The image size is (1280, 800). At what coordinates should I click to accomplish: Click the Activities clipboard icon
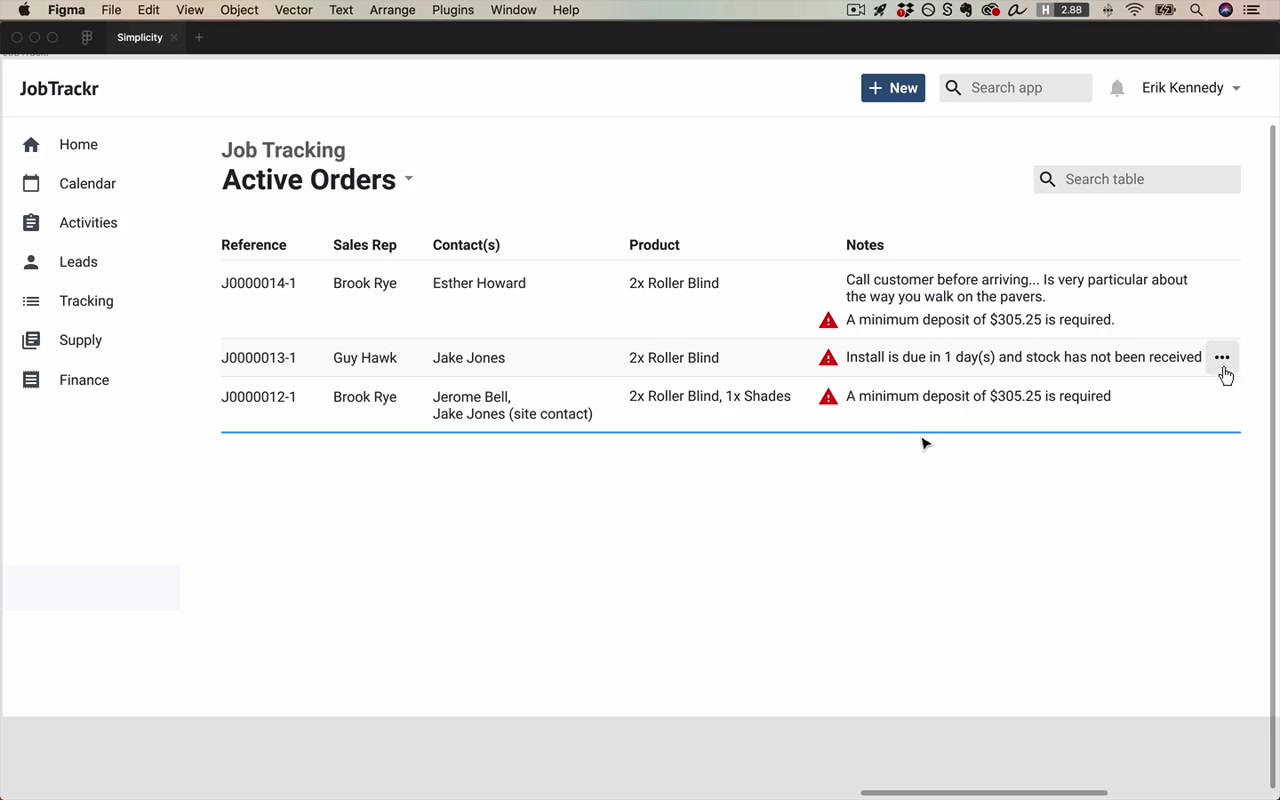click(x=31, y=223)
